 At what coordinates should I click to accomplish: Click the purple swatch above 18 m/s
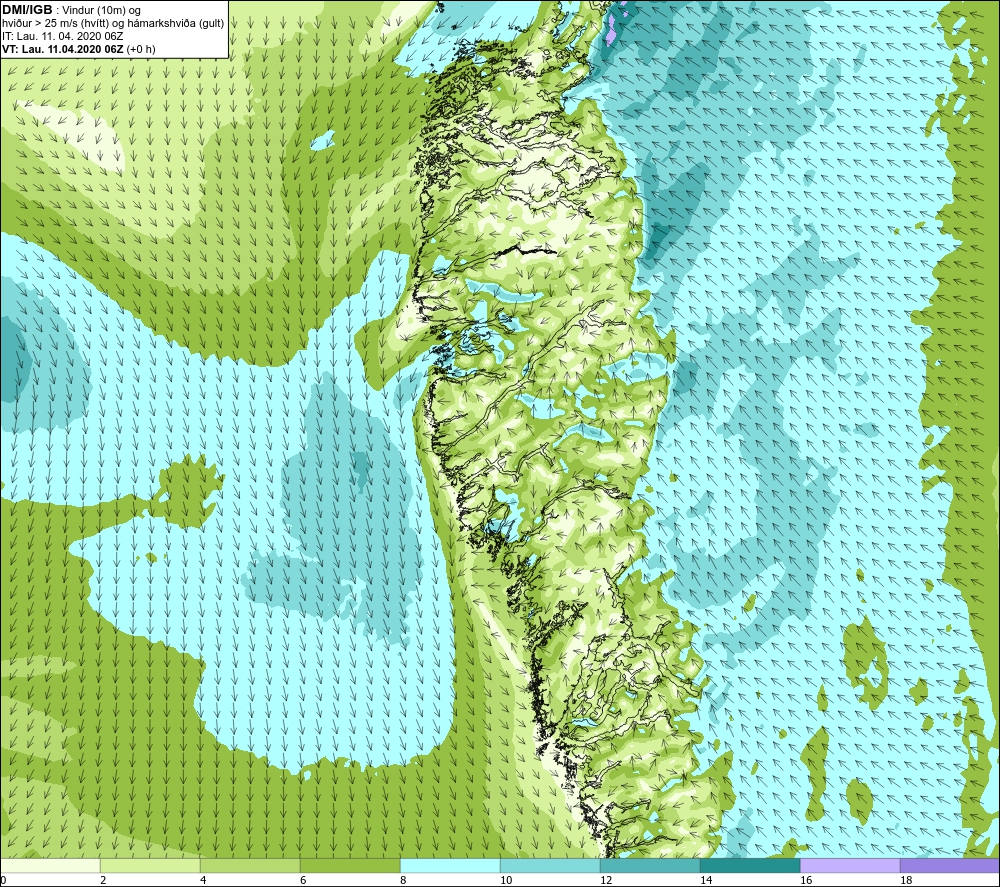click(950, 865)
